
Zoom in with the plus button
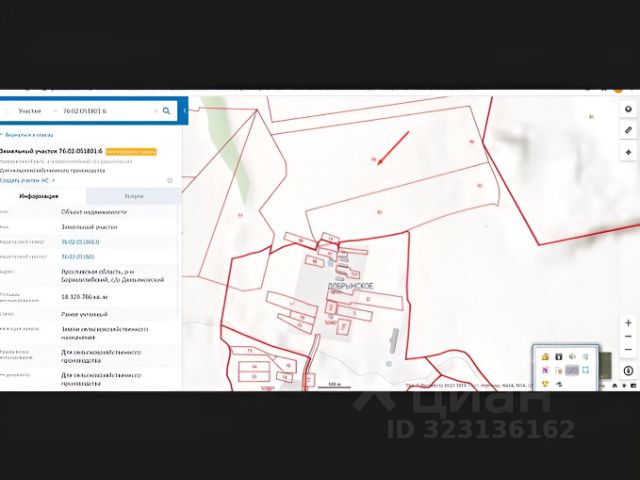[628, 323]
